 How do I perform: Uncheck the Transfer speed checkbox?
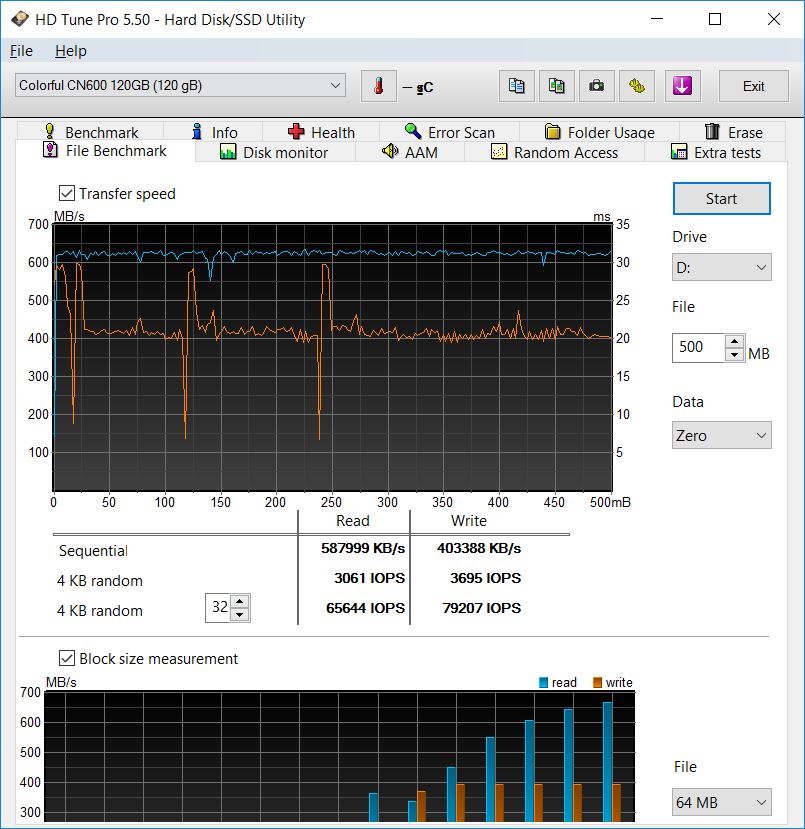(x=68, y=194)
